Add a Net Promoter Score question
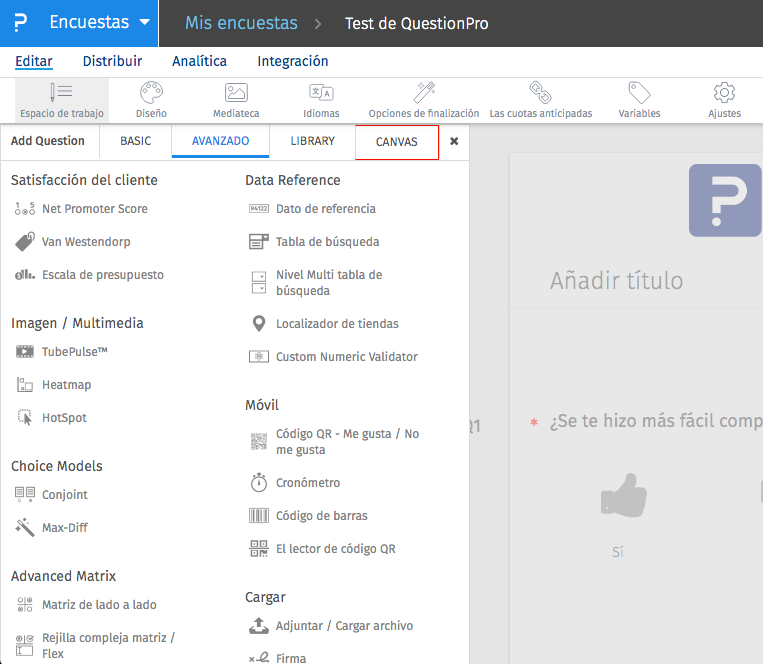Image resolution: width=763 pixels, height=664 pixels. point(94,209)
